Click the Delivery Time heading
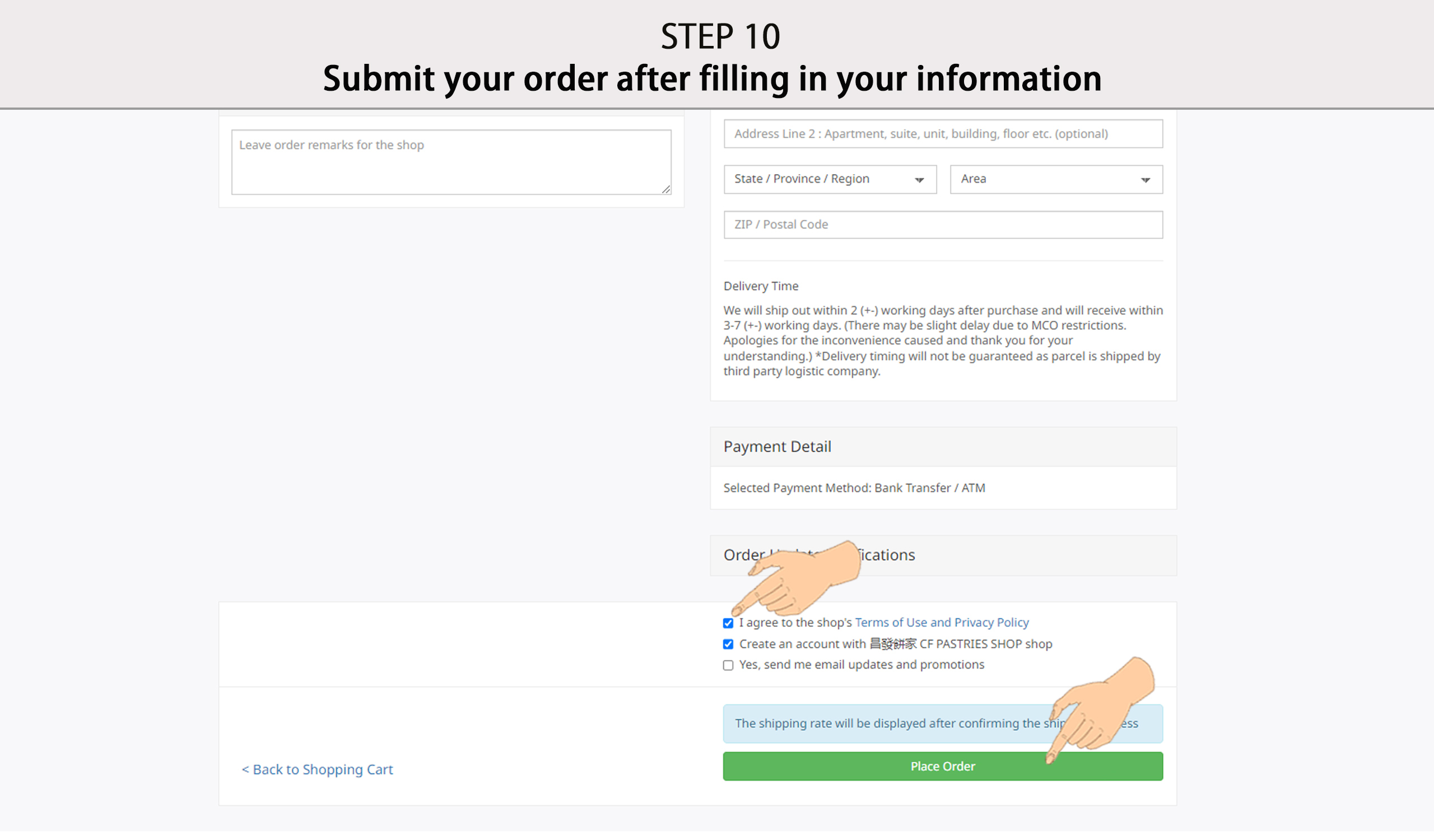The image size is (1434, 840). tap(761, 286)
